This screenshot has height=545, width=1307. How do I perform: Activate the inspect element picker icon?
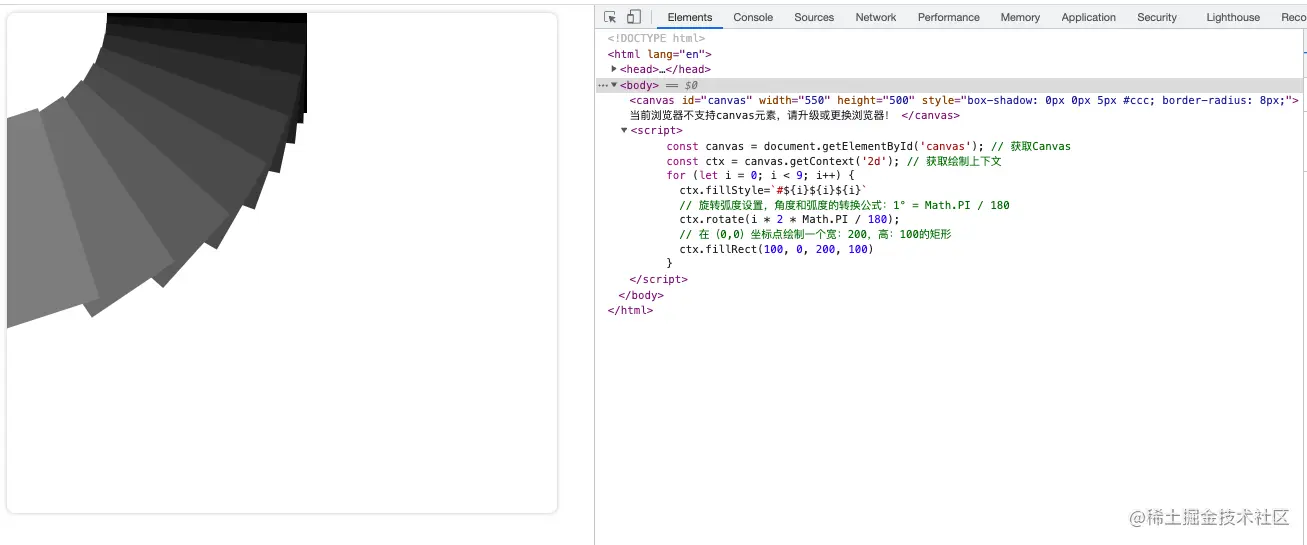tap(610, 17)
